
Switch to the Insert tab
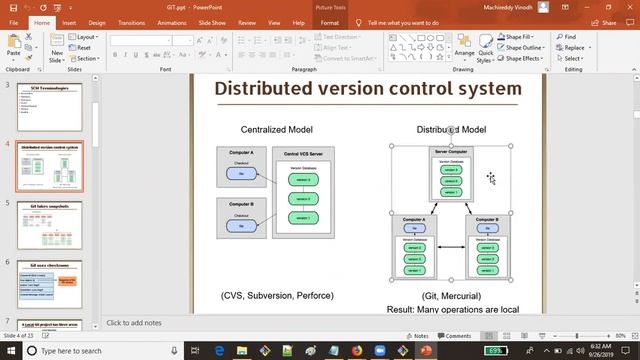pyautogui.click(x=69, y=23)
